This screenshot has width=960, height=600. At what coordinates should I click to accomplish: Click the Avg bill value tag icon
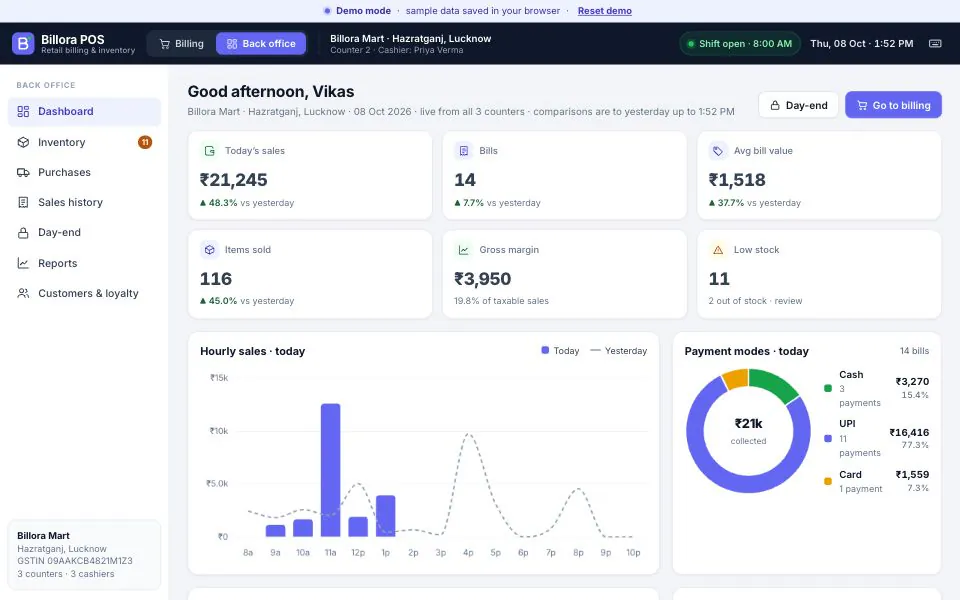click(718, 151)
